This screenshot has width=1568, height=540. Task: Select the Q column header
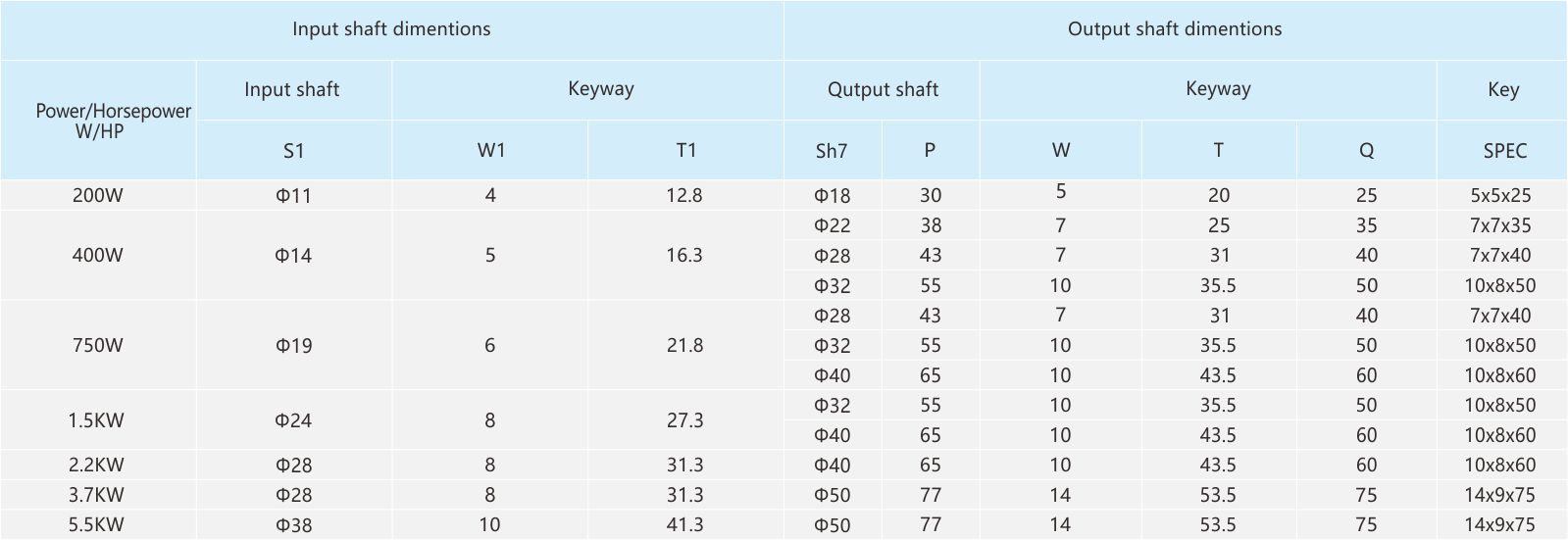tap(1366, 151)
